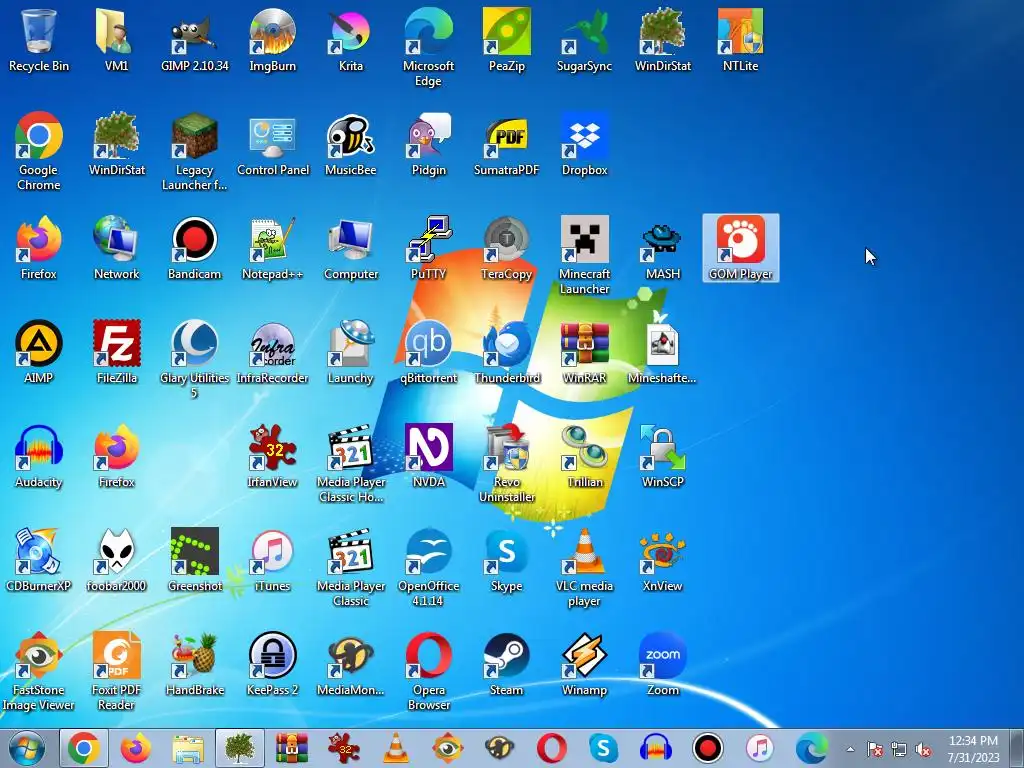Click the foobar2000 desktop shortcut
The height and width of the screenshot is (768, 1024).
click(x=116, y=560)
